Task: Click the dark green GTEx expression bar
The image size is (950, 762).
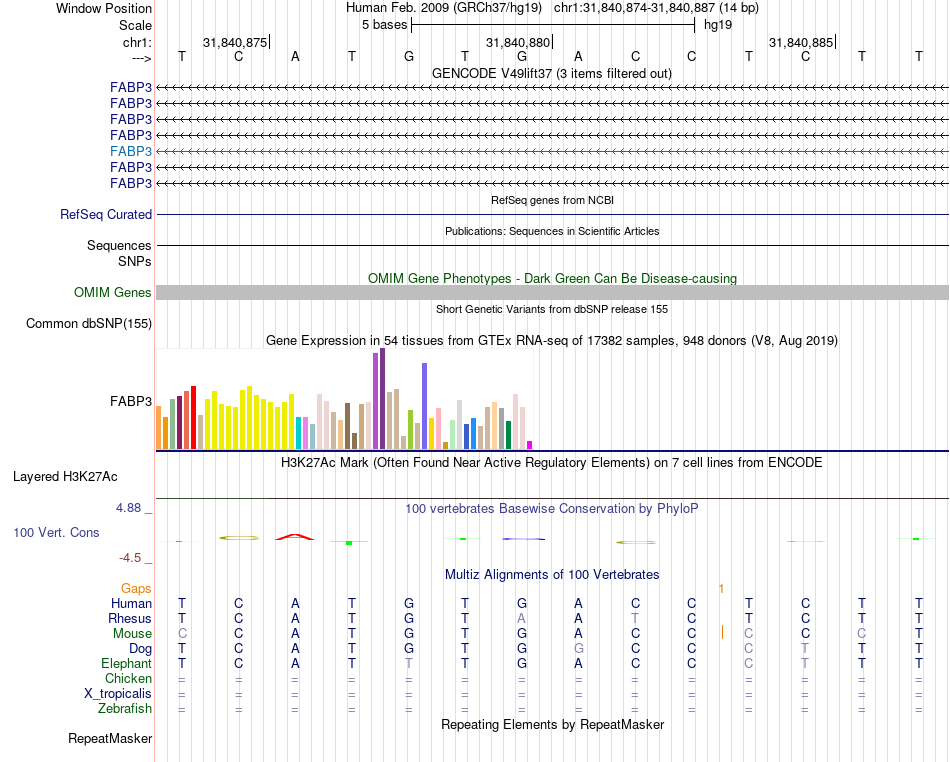Action: pos(508,435)
